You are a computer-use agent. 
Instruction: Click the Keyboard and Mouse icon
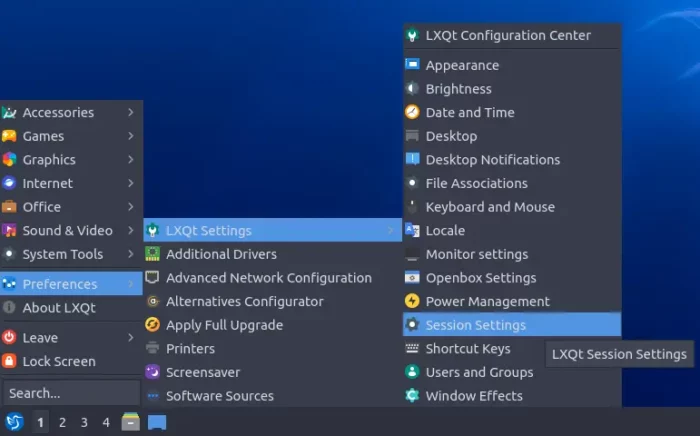pyautogui.click(x=412, y=207)
